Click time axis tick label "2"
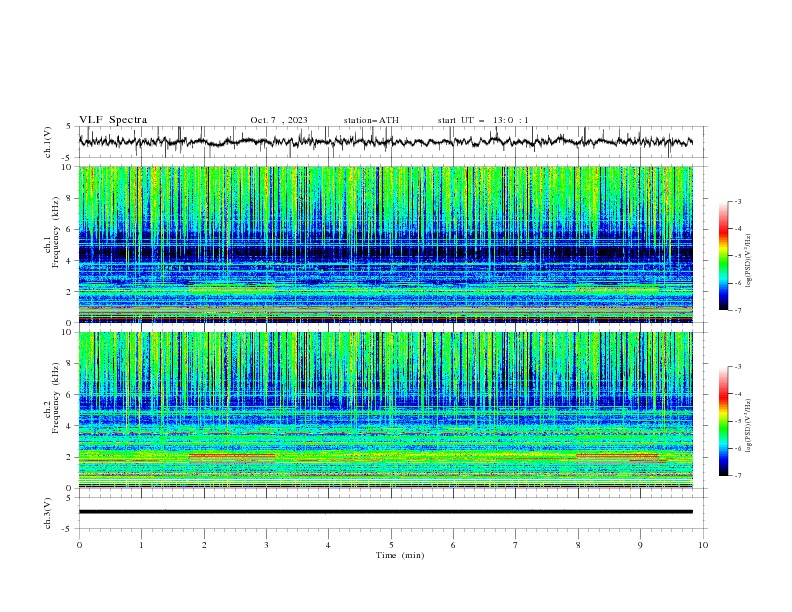The image size is (792, 612). 204,545
